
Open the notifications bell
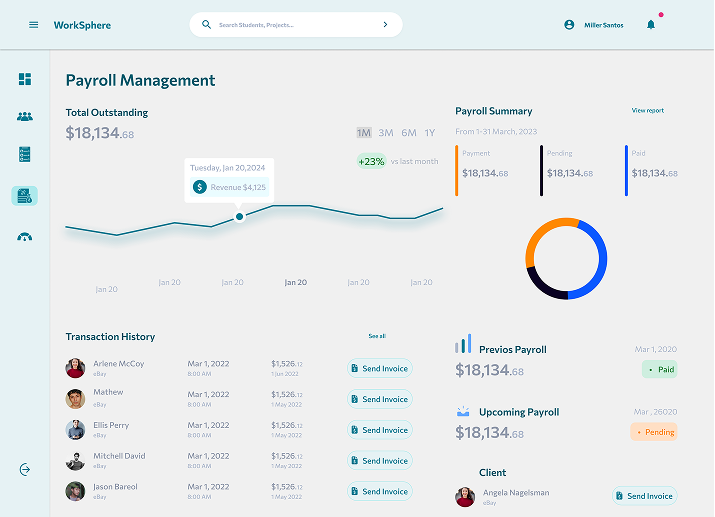tap(651, 25)
